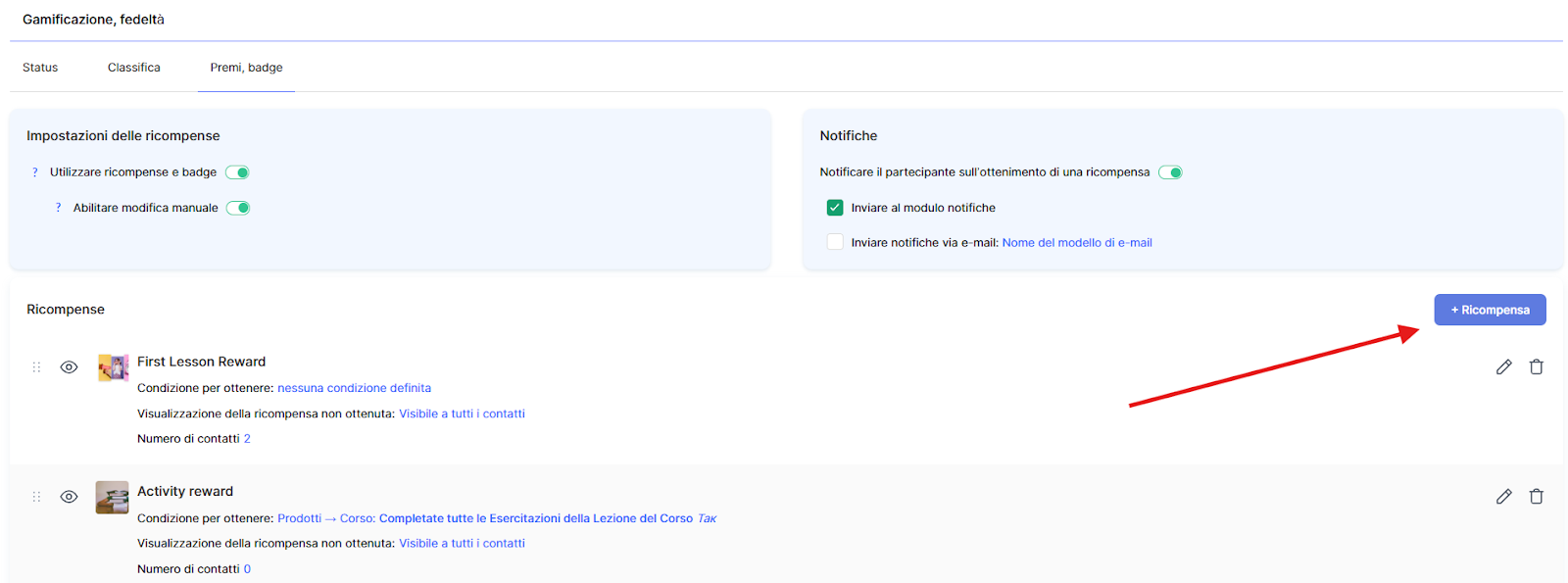
Task: Add a new reward with + Ricompensa
Action: [x=1490, y=310]
